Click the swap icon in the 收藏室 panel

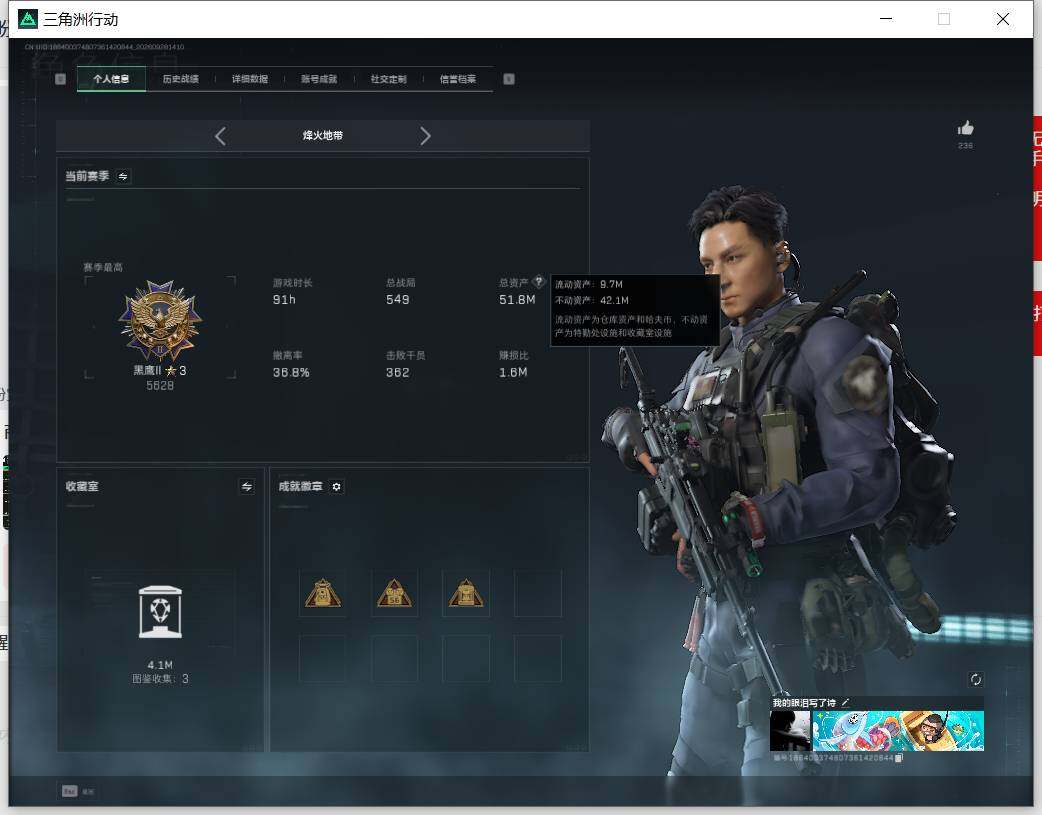pyautogui.click(x=247, y=487)
